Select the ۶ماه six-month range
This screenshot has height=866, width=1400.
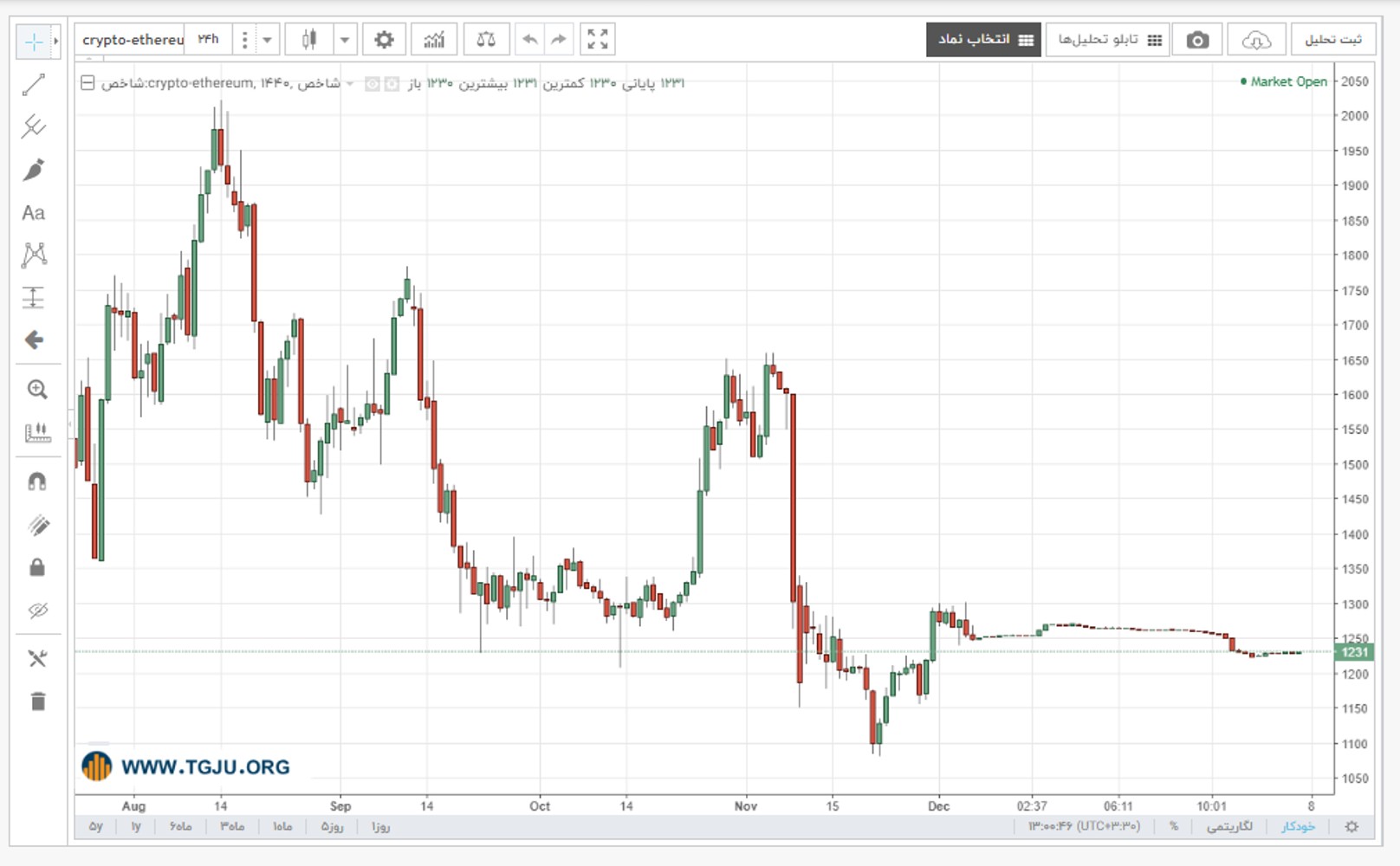[x=180, y=827]
